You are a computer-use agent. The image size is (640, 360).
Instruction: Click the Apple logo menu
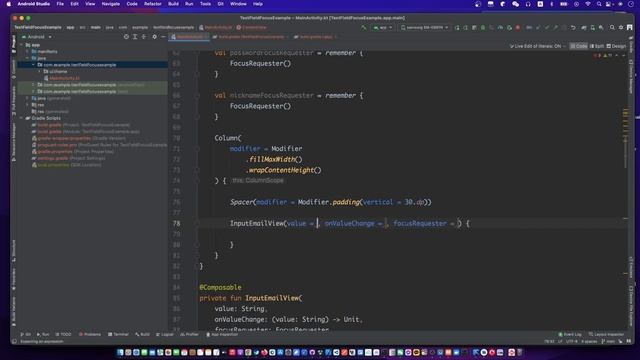[8, 4]
